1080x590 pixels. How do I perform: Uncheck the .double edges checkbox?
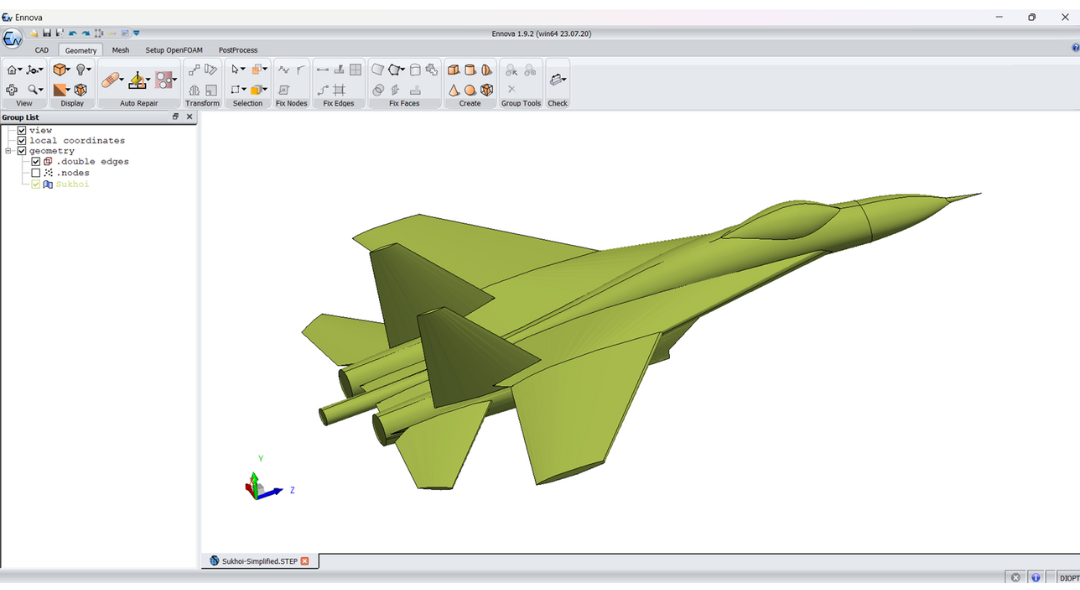click(36, 162)
